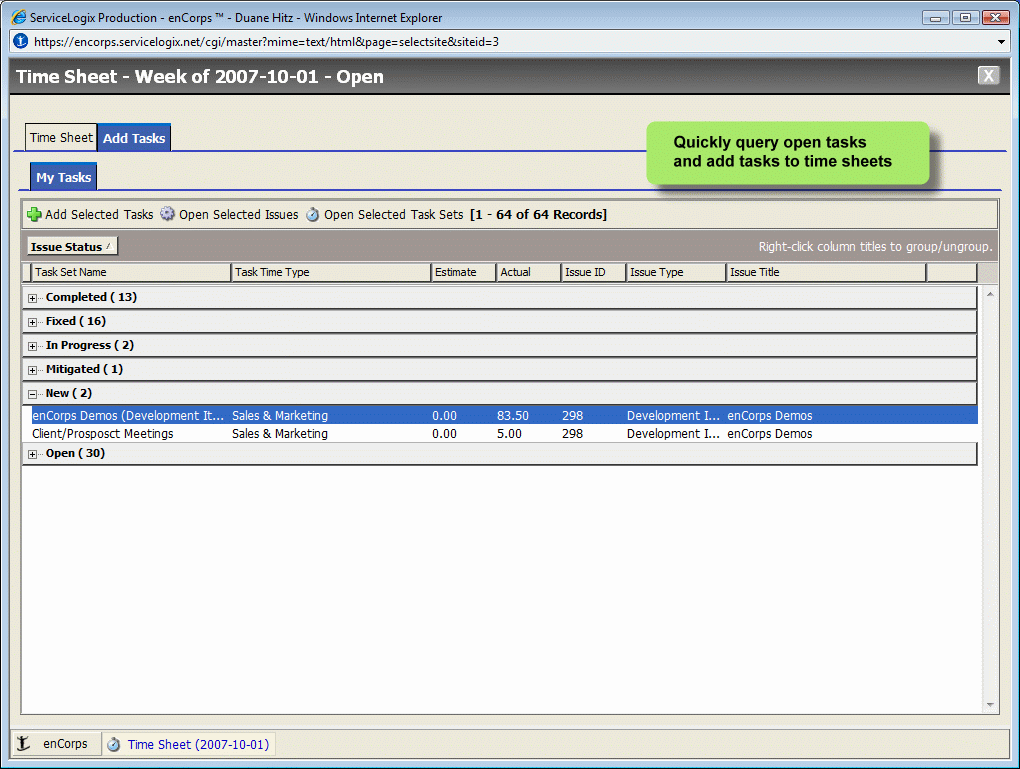Click the gear icon for Open Selected Issues
The image size is (1020, 769).
point(168,214)
